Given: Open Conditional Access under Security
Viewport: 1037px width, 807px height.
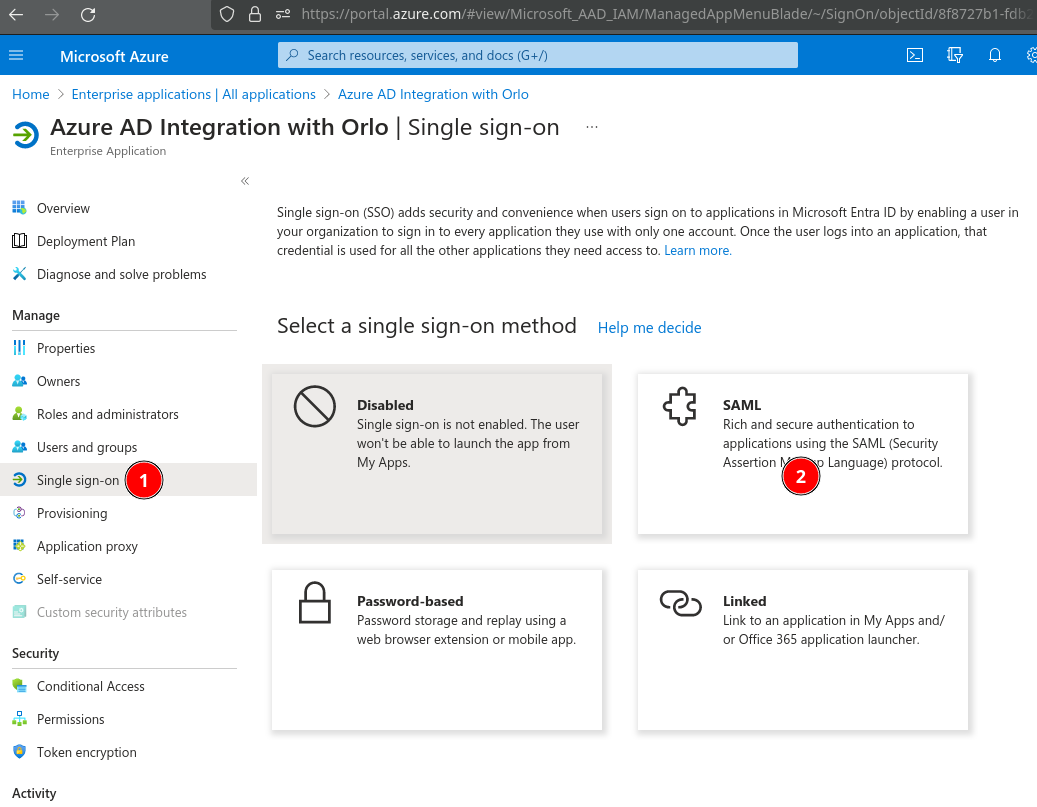Looking at the screenshot, I should coord(91,686).
